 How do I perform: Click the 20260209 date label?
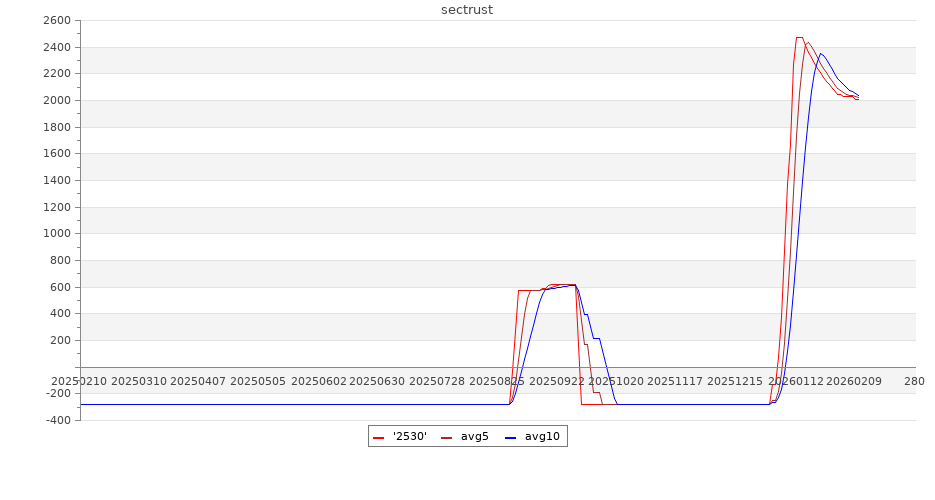(x=854, y=381)
